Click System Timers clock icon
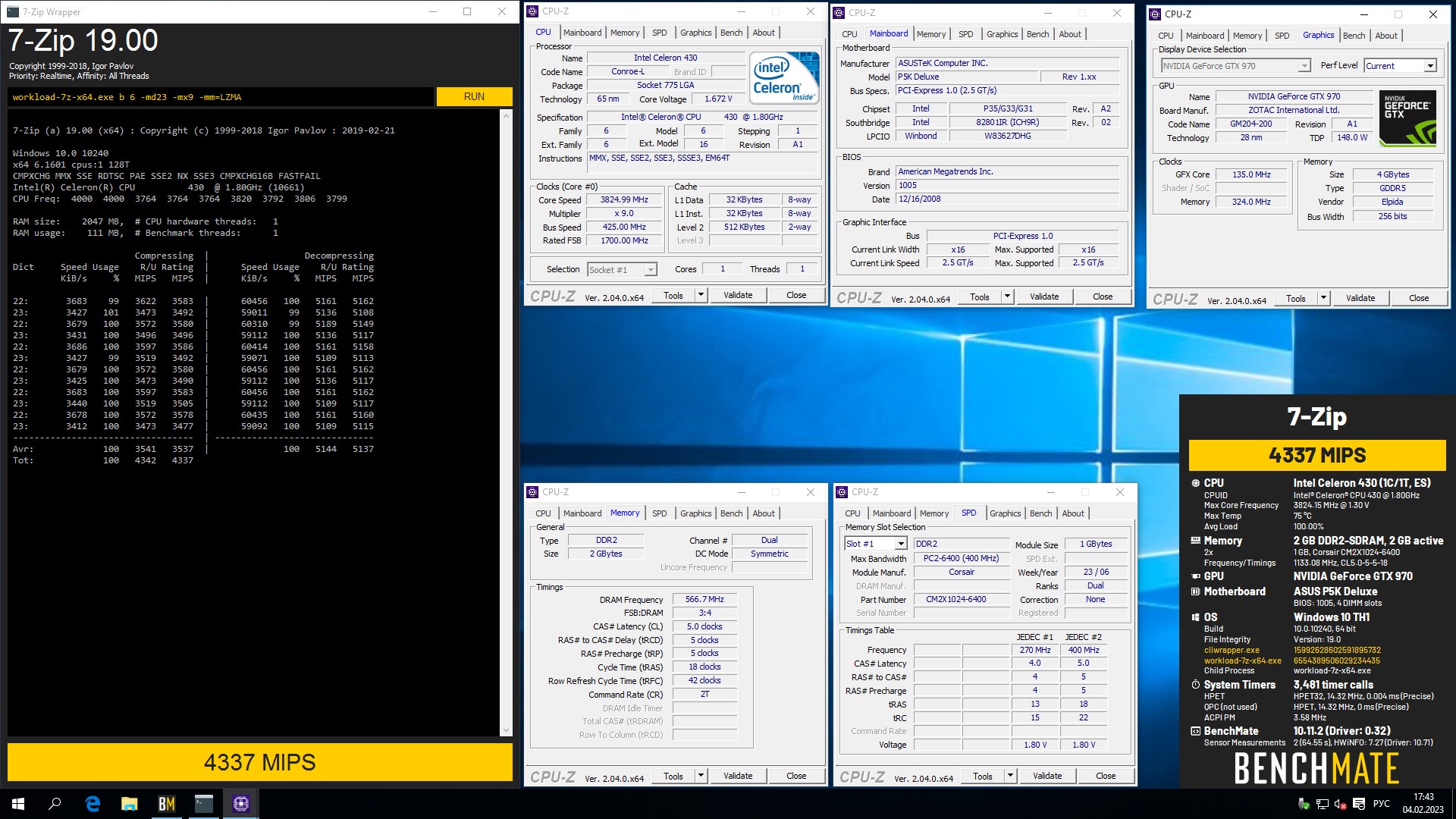Image resolution: width=1456 pixels, height=819 pixels. pos(1196,685)
